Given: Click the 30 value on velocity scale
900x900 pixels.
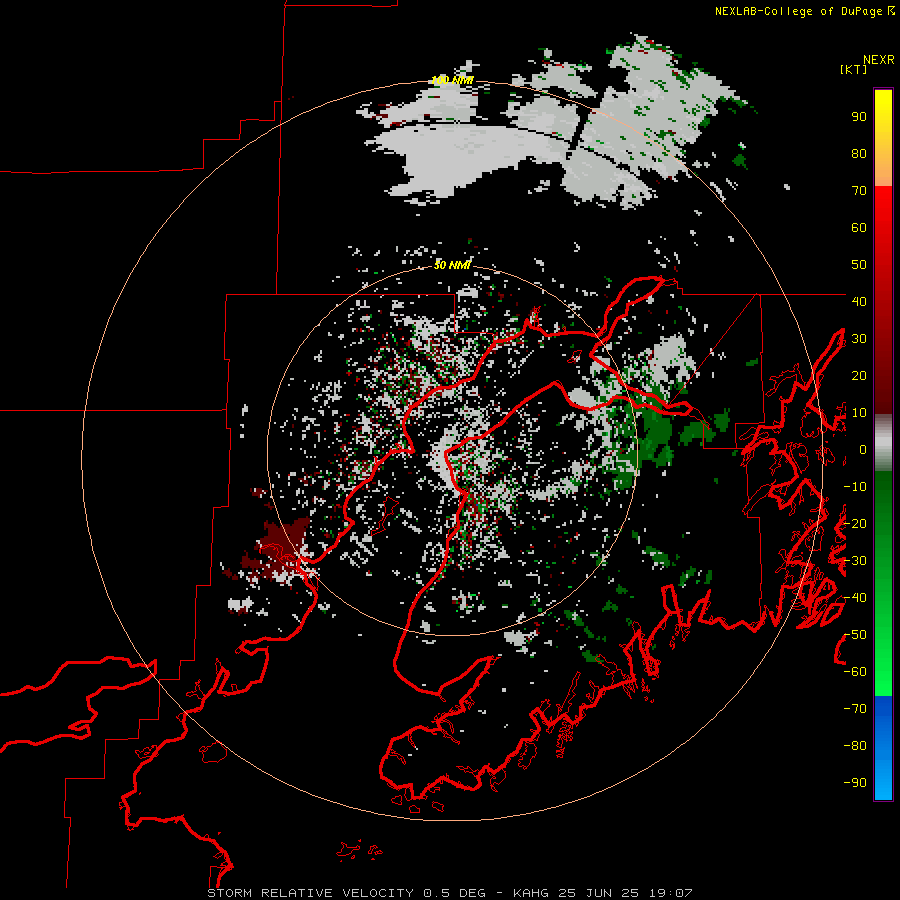Looking at the screenshot, I should point(859,339).
